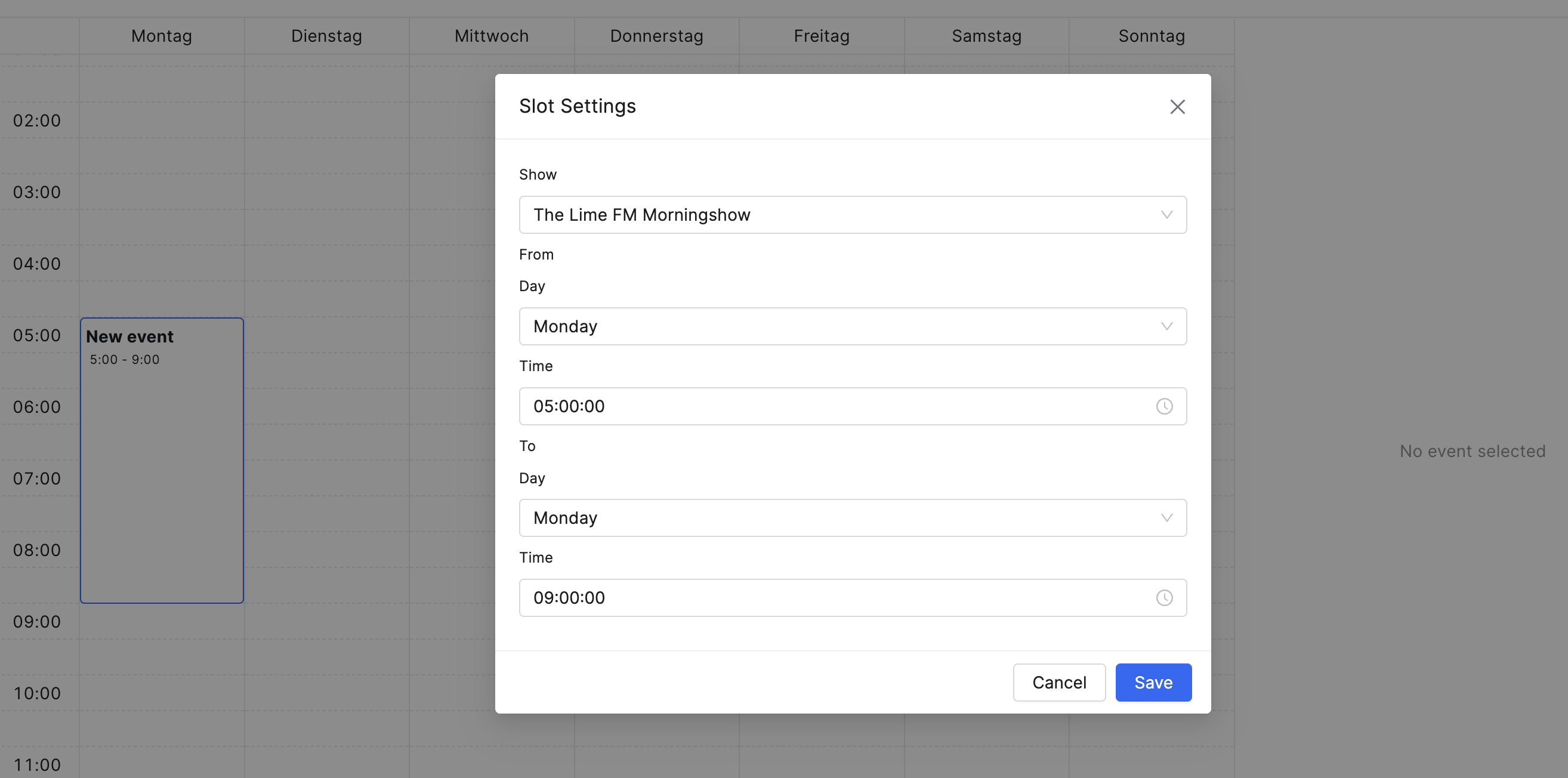1568x778 pixels.
Task: Click the Montag column header
Action: [x=162, y=36]
